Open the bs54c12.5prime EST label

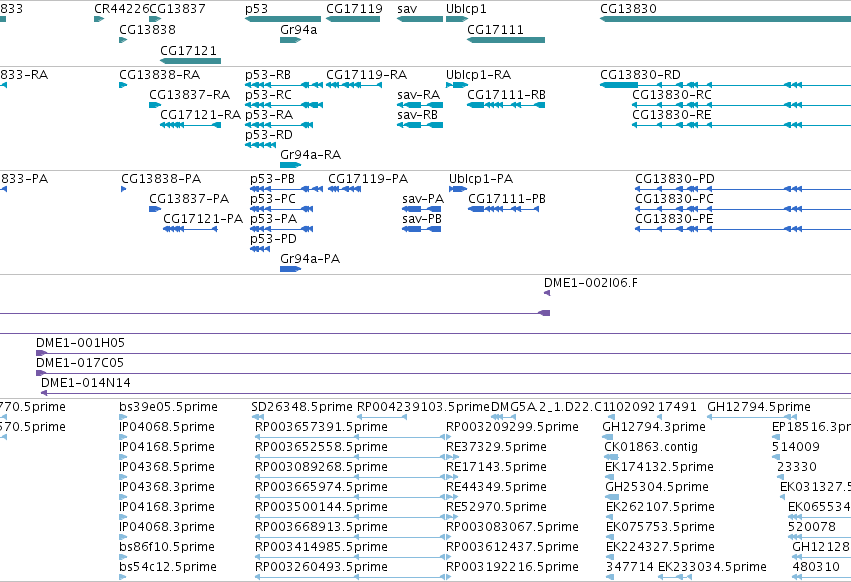[x=168, y=567]
